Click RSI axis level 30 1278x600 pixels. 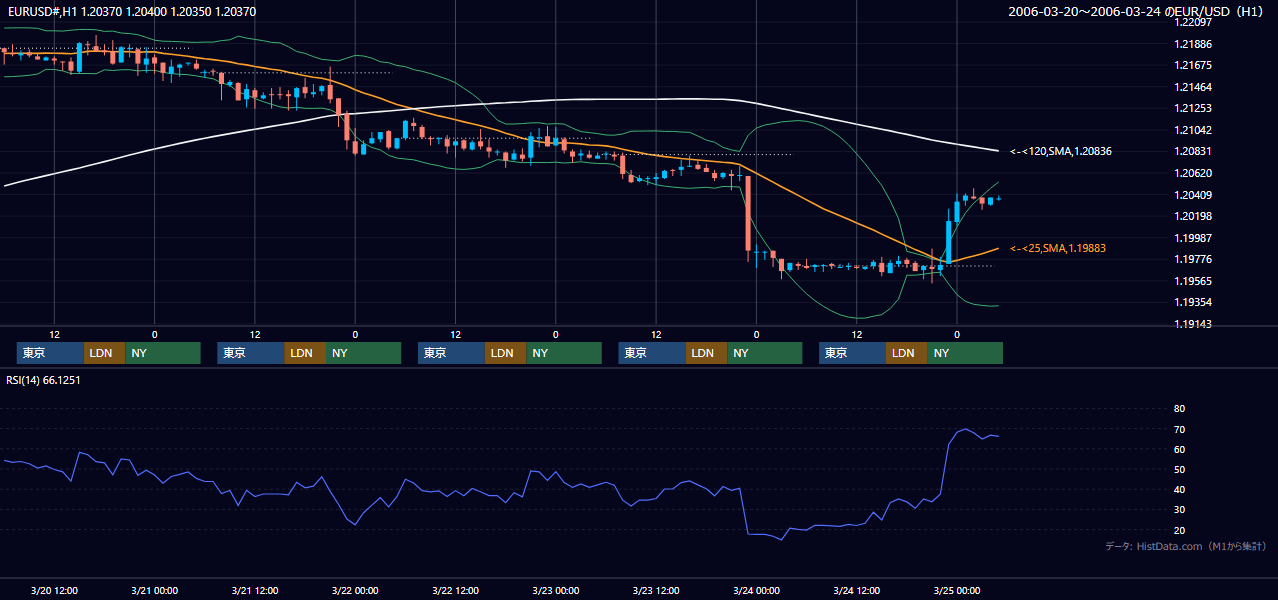[x=1179, y=510]
